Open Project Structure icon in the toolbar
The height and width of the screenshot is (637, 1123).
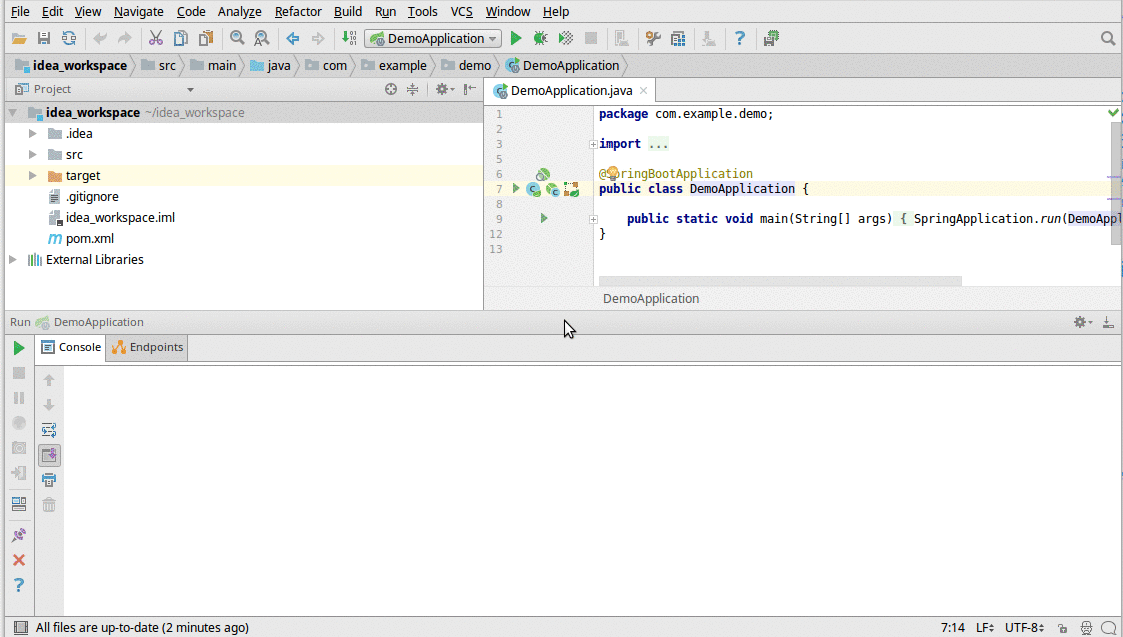click(x=678, y=39)
